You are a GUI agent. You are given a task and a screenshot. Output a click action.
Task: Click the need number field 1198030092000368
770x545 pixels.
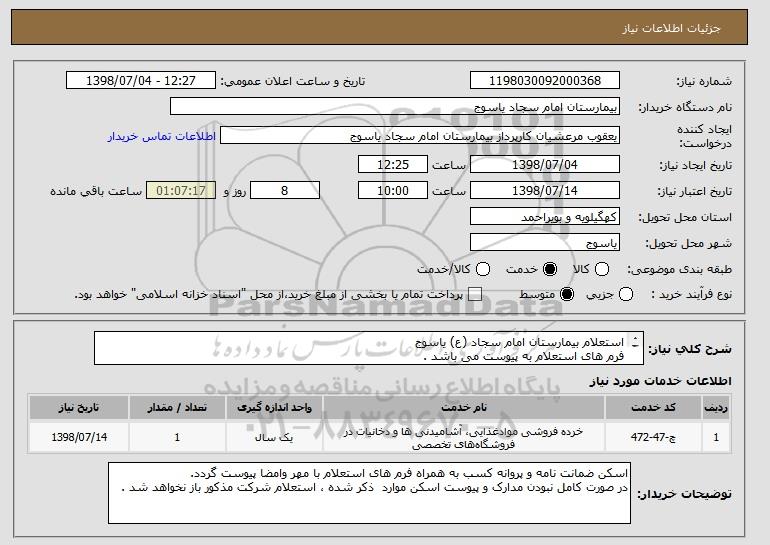[x=545, y=81]
